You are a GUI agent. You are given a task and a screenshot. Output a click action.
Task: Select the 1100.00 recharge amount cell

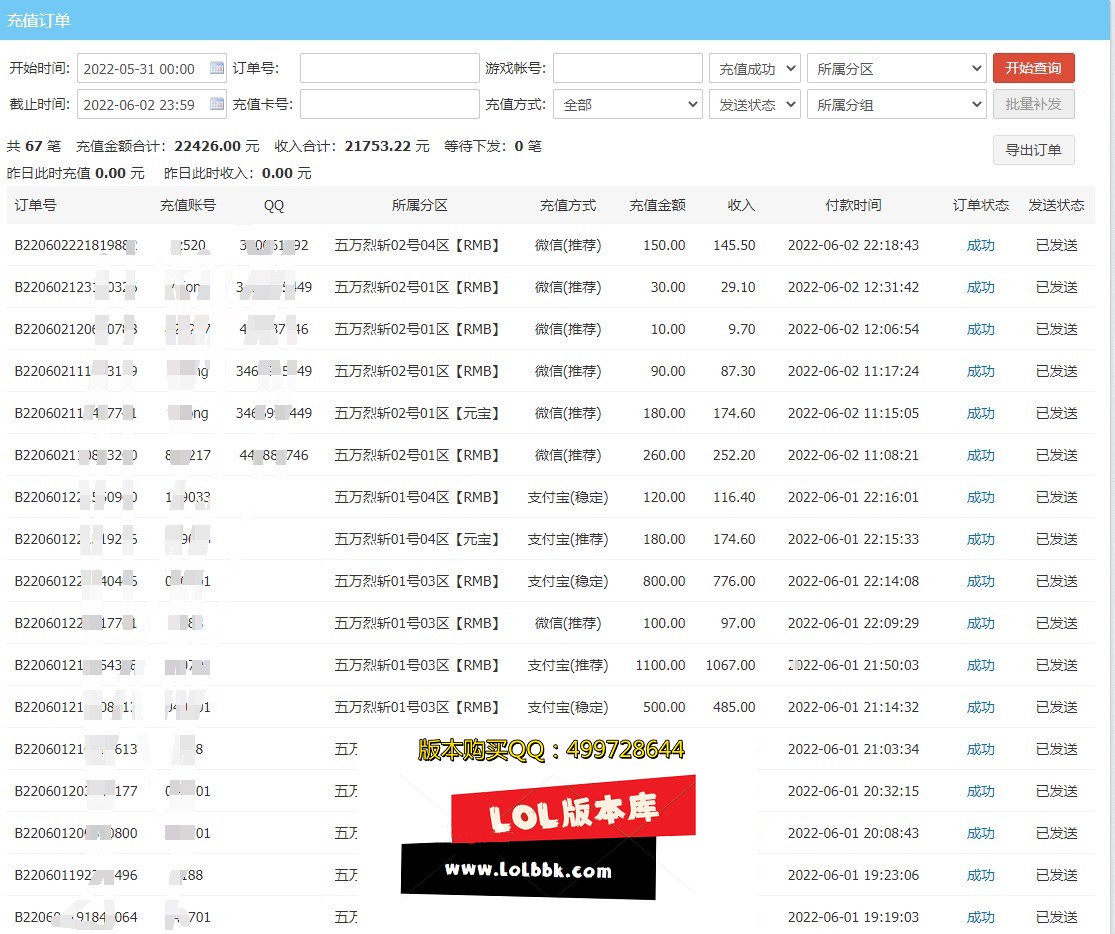(x=661, y=665)
